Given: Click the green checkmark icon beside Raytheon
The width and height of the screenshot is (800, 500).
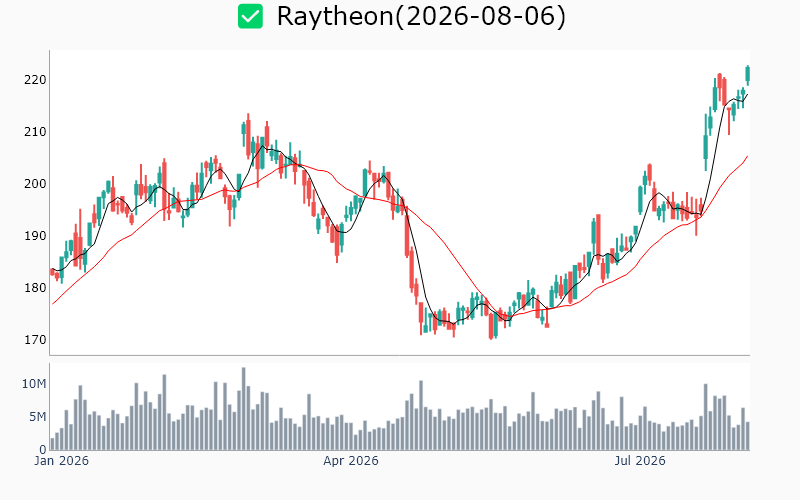Looking at the screenshot, I should point(251,16).
